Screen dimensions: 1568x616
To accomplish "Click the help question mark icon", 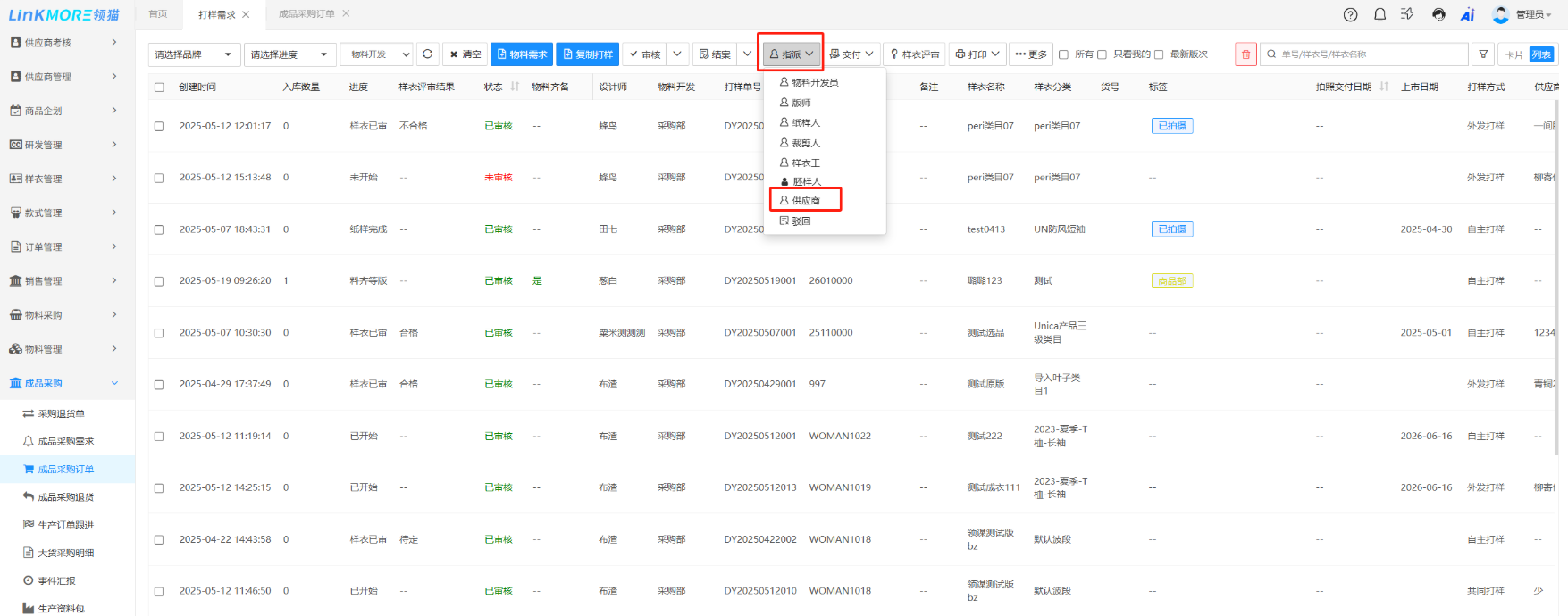I will pyautogui.click(x=1350, y=14).
